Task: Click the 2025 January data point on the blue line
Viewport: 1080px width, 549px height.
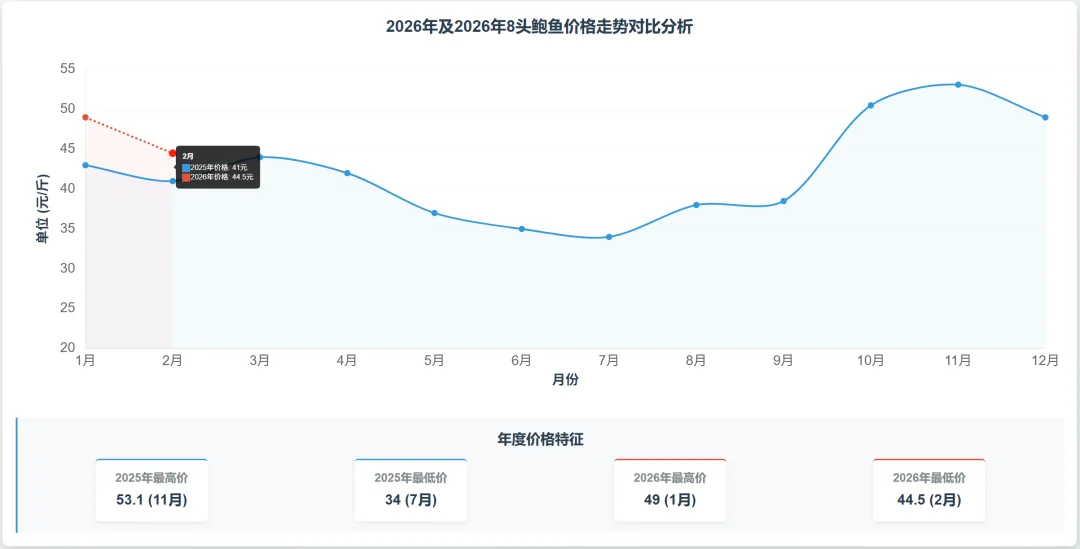Action: click(x=85, y=165)
